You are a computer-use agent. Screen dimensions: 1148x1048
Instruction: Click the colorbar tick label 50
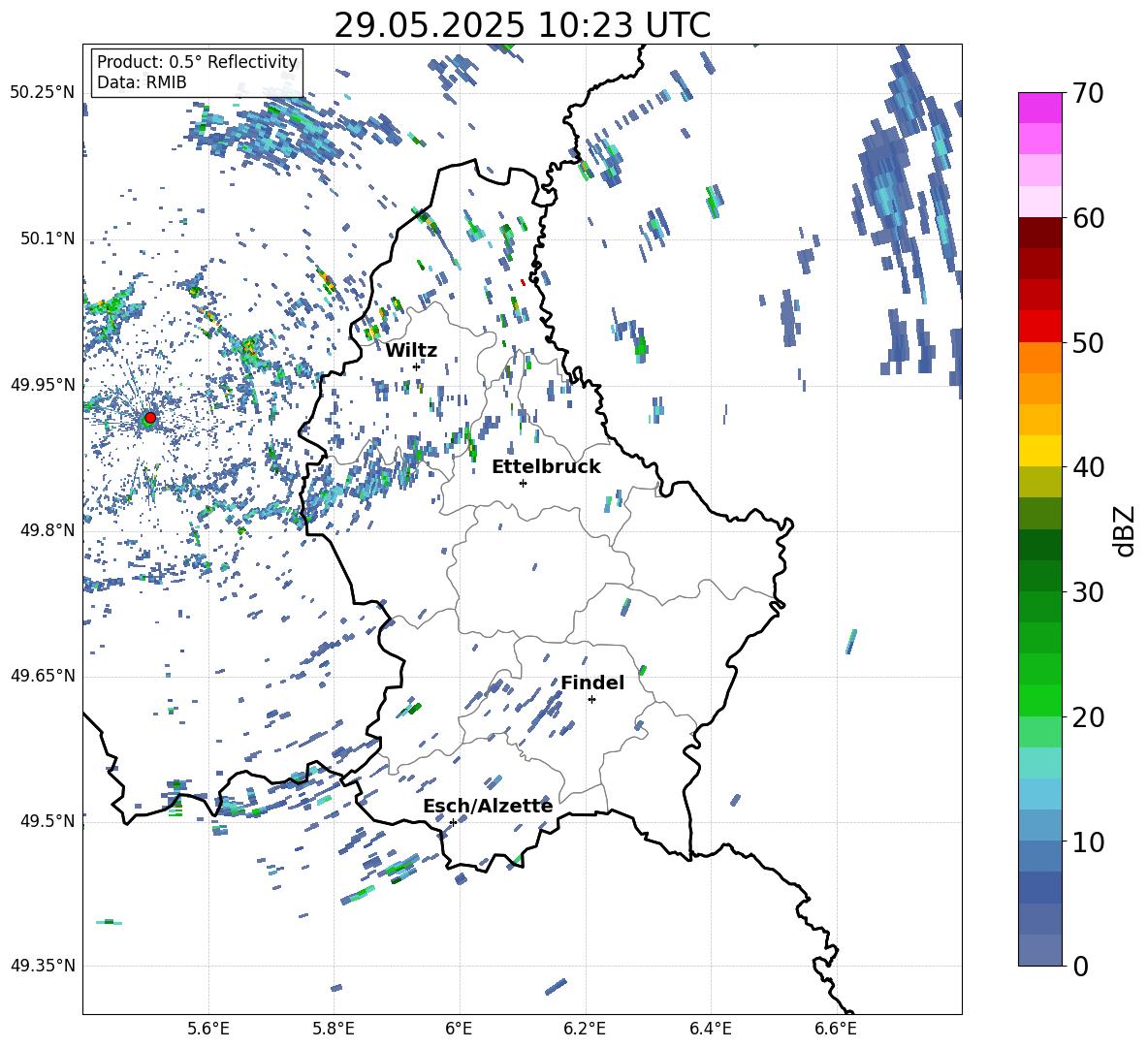[x=1089, y=343]
